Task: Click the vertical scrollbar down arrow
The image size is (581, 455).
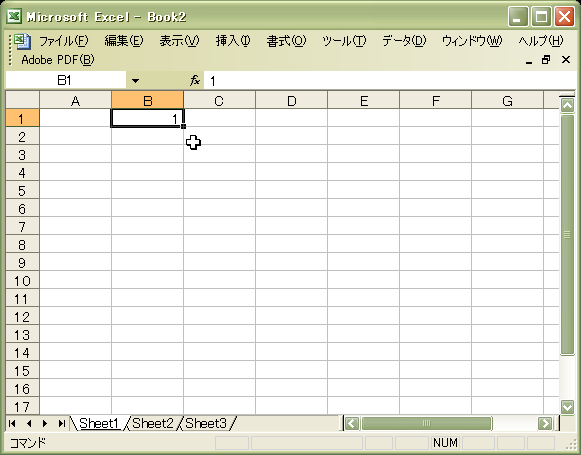Action: point(567,407)
